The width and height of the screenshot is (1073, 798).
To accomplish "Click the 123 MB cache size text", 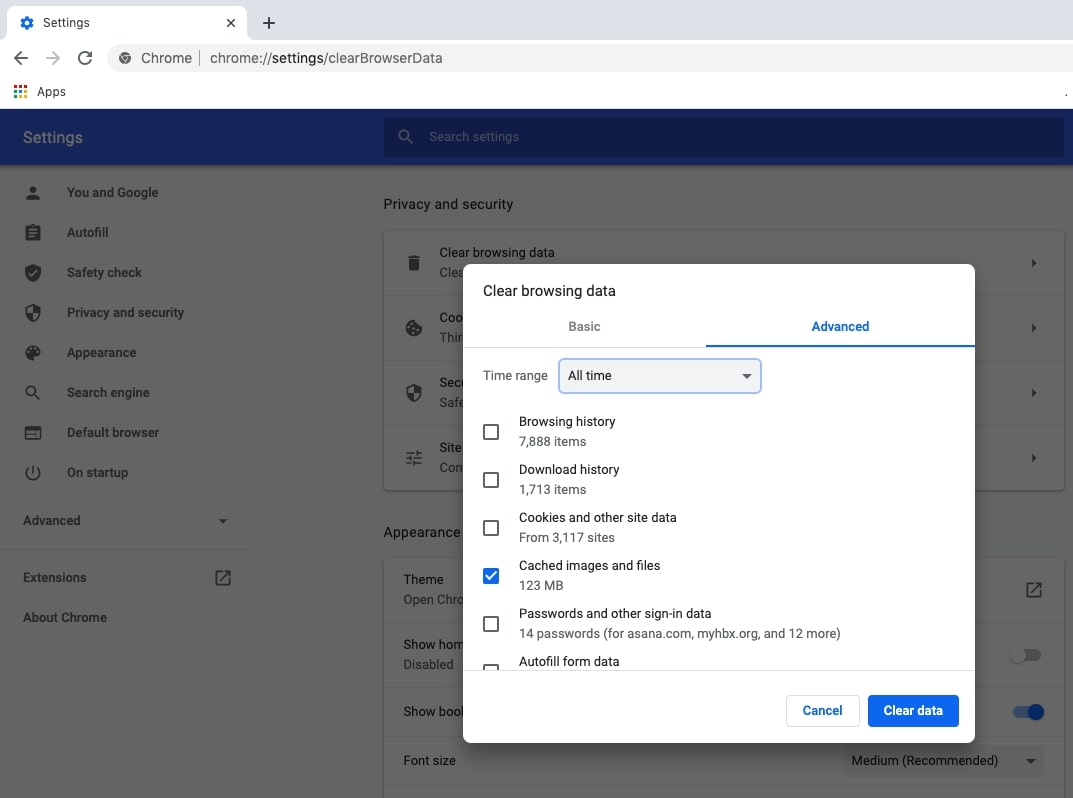I will coord(541,586).
